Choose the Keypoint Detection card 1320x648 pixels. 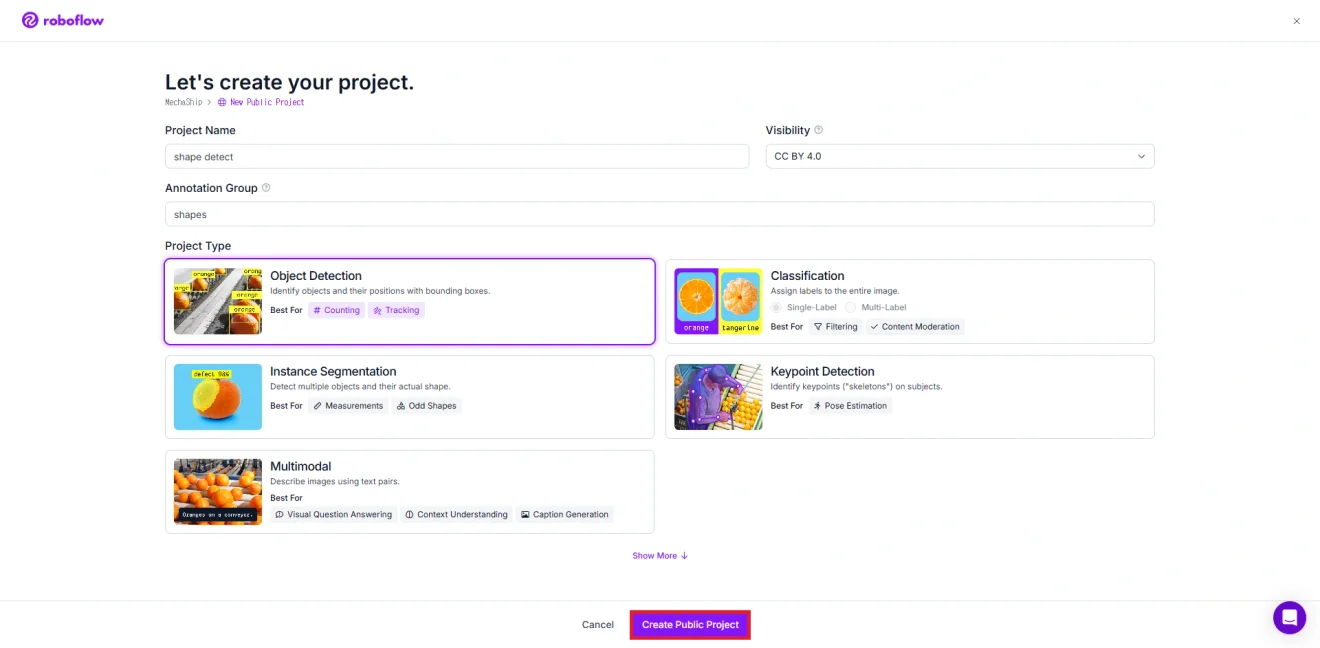tap(910, 396)
